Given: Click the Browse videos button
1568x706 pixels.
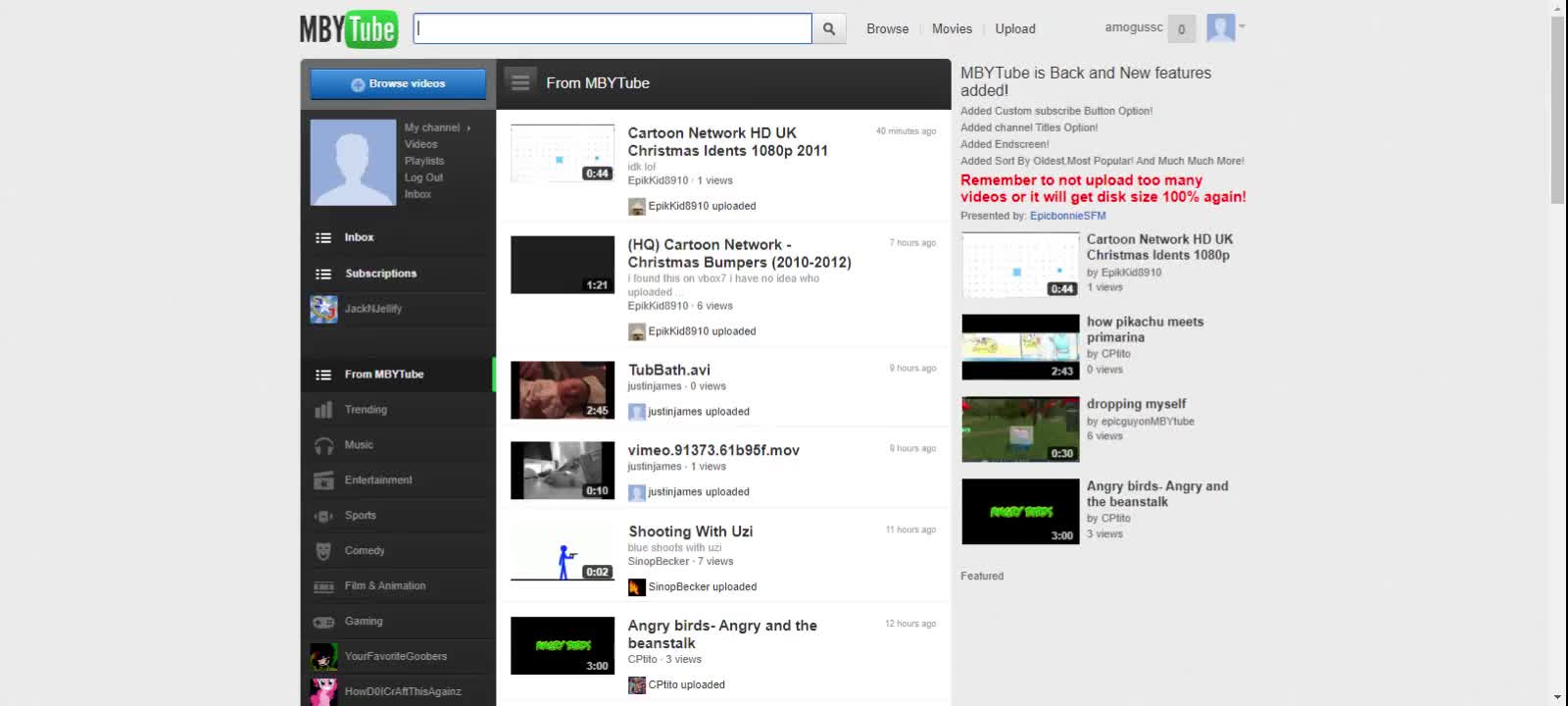Looking at the screenshot, I should click(x=398, y=83).
